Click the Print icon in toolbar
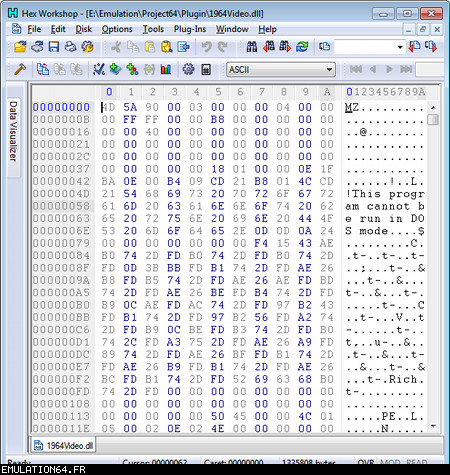Viewport: 450px width, 475px height. [70, 47]
